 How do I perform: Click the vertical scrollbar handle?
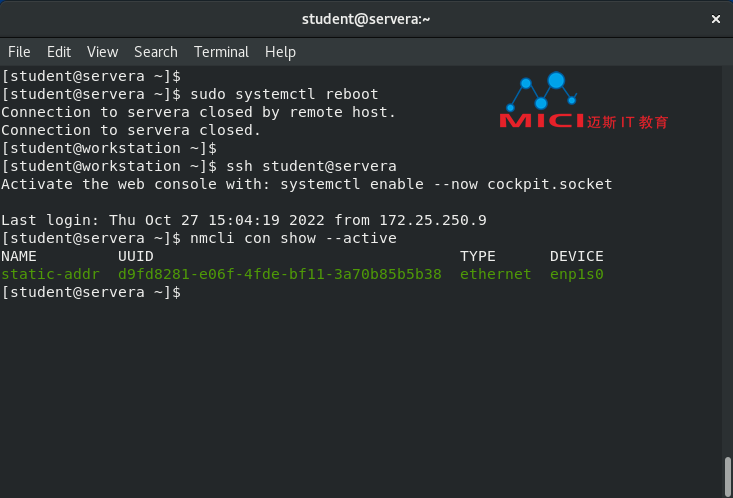pyautogui.click(x=727, y=476)
